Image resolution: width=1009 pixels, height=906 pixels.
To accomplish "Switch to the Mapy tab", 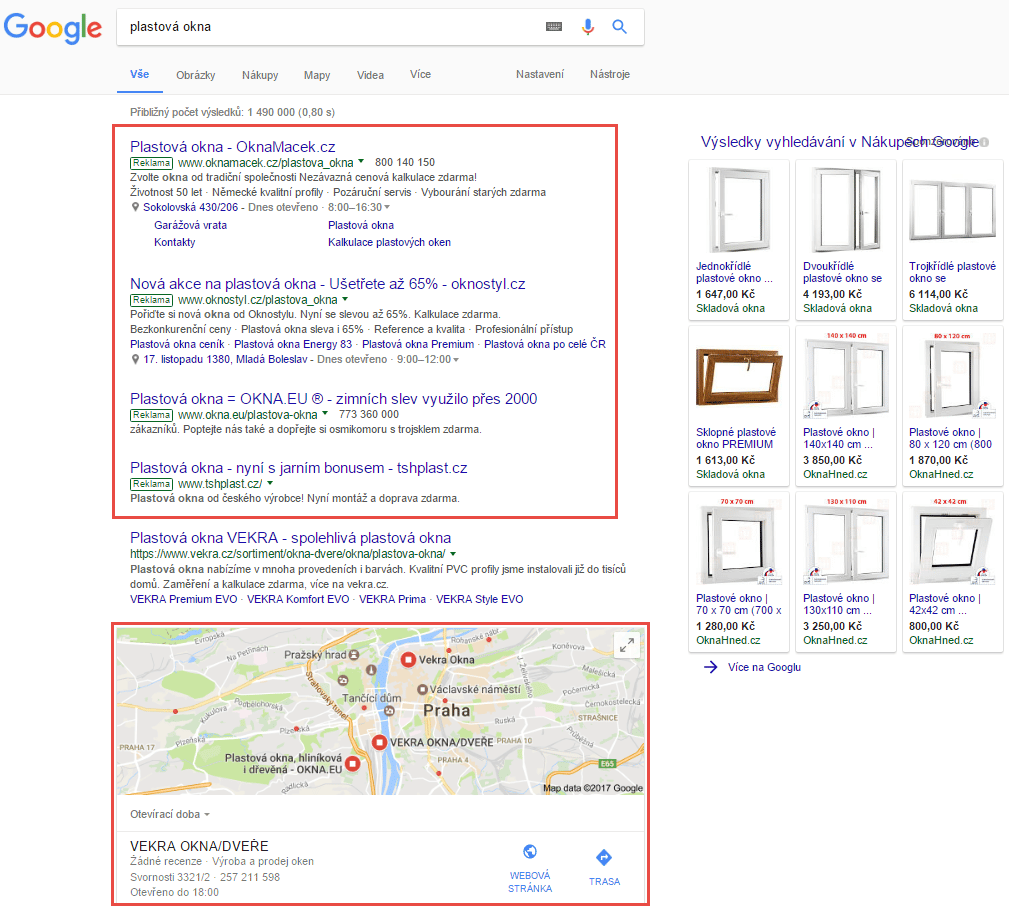I will coord(317,75).
